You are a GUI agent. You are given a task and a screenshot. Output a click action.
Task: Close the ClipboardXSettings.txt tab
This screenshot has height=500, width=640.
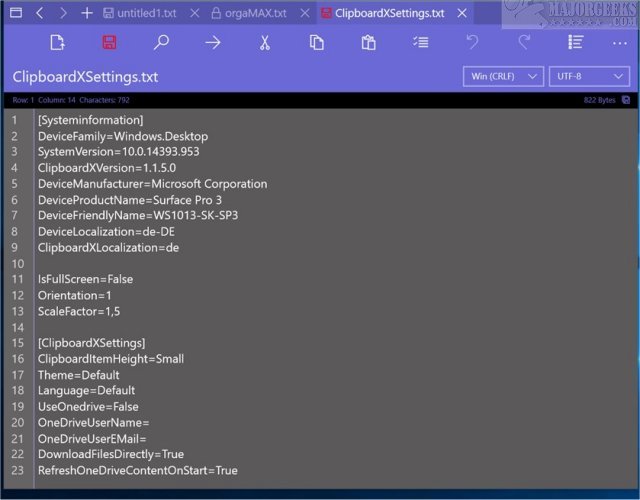coord(462,13)
